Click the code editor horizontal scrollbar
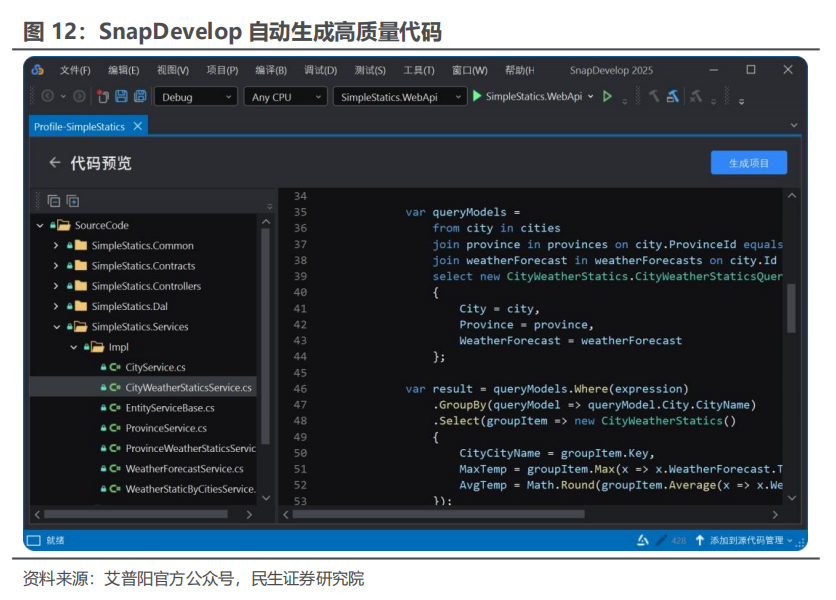Screen dimensions: 836x600 (x=438, y=514)
